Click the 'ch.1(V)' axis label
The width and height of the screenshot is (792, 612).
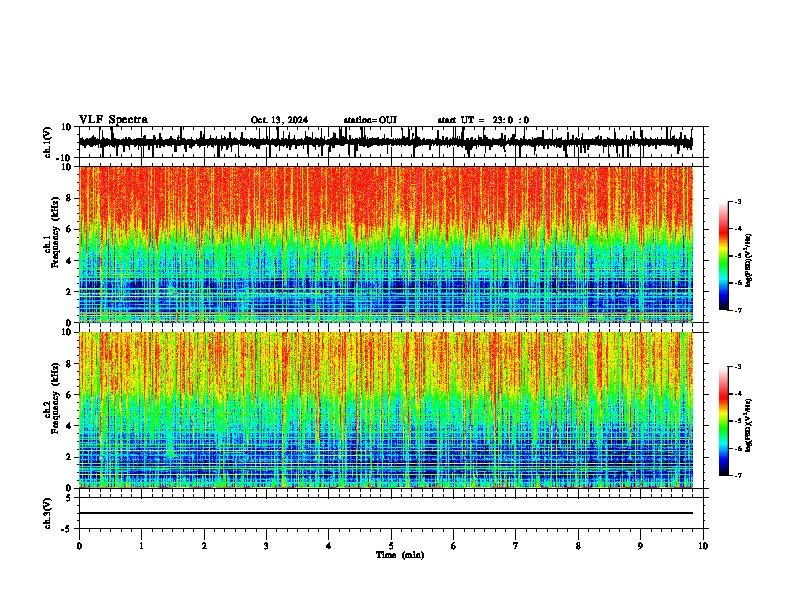click(x=48, y=142)
